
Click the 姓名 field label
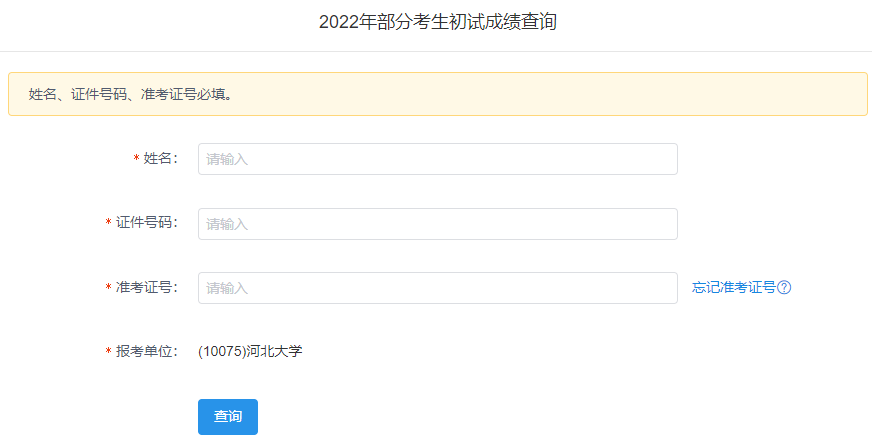pos(159,159)
